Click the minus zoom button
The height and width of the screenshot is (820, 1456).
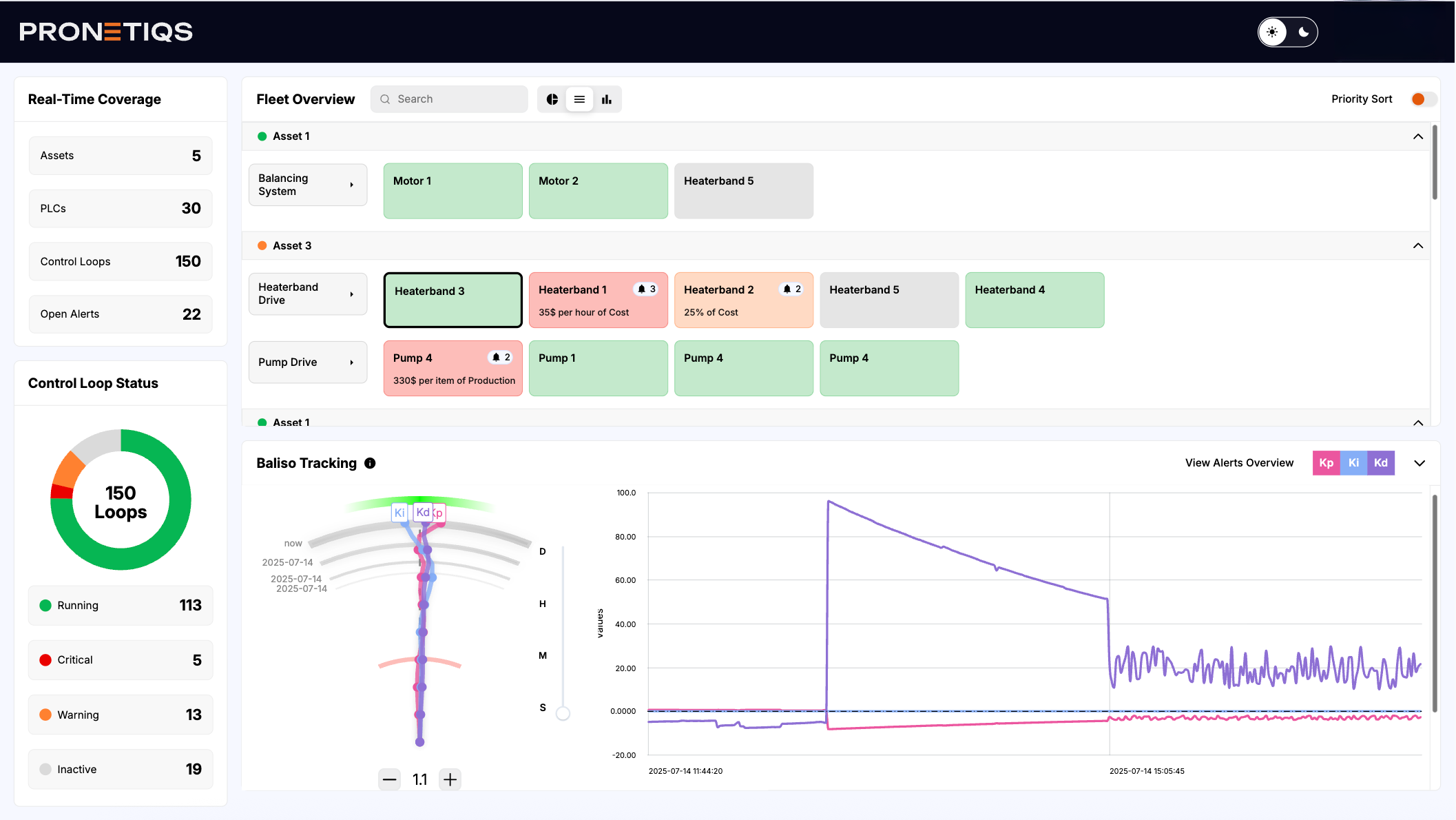click(390, 779)
